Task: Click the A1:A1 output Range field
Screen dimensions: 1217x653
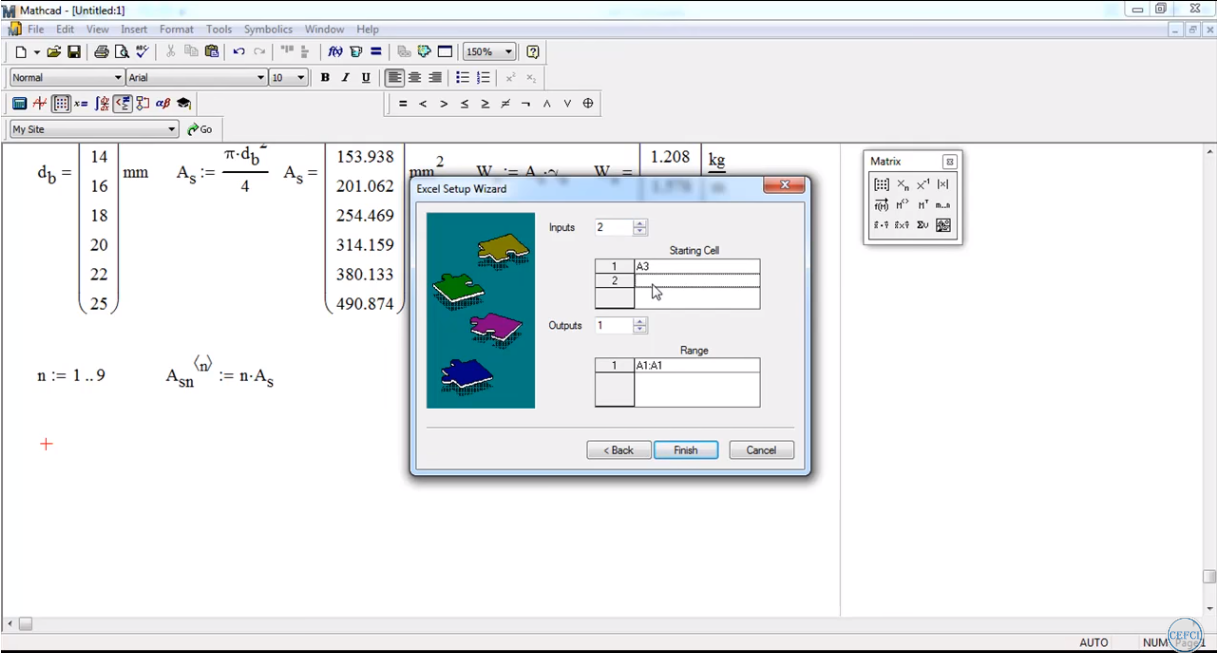Action: click(697, 366)
